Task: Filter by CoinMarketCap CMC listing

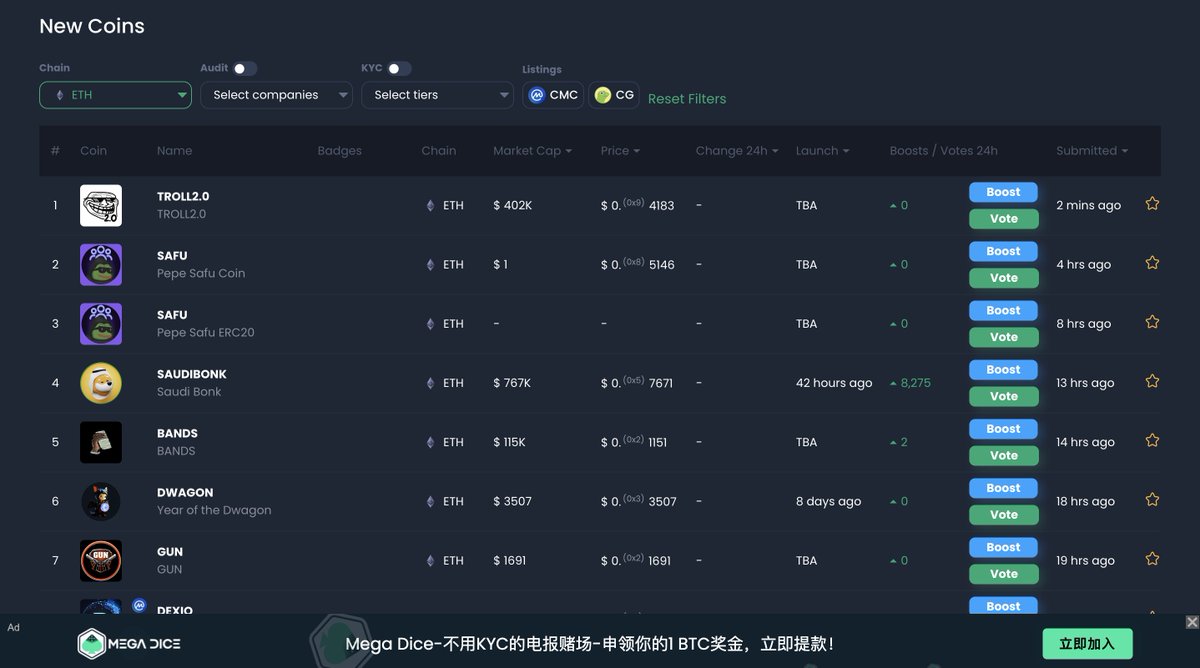Action: [553, 95]
